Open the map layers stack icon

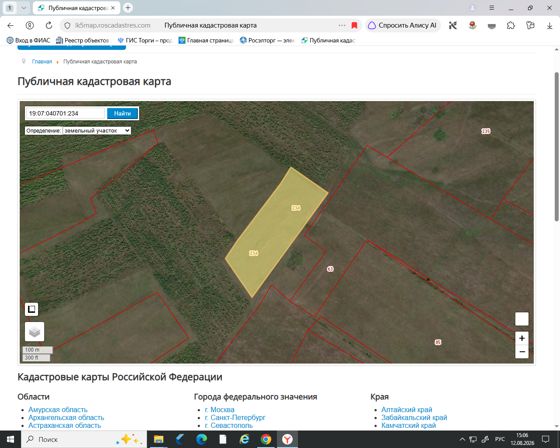(34, 332)
